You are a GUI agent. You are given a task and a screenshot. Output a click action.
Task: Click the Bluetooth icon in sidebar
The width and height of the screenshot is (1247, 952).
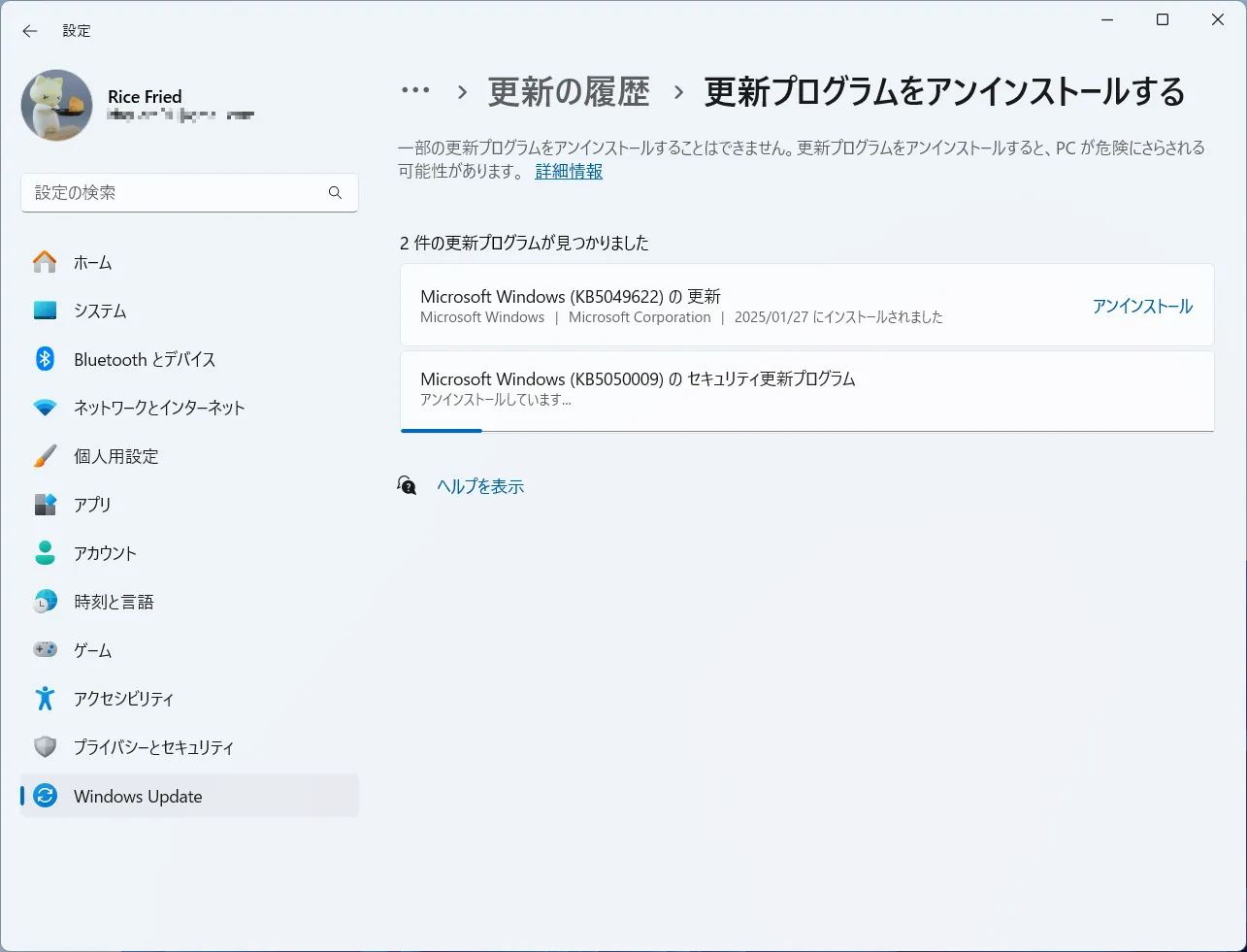(x=45, y=359)
